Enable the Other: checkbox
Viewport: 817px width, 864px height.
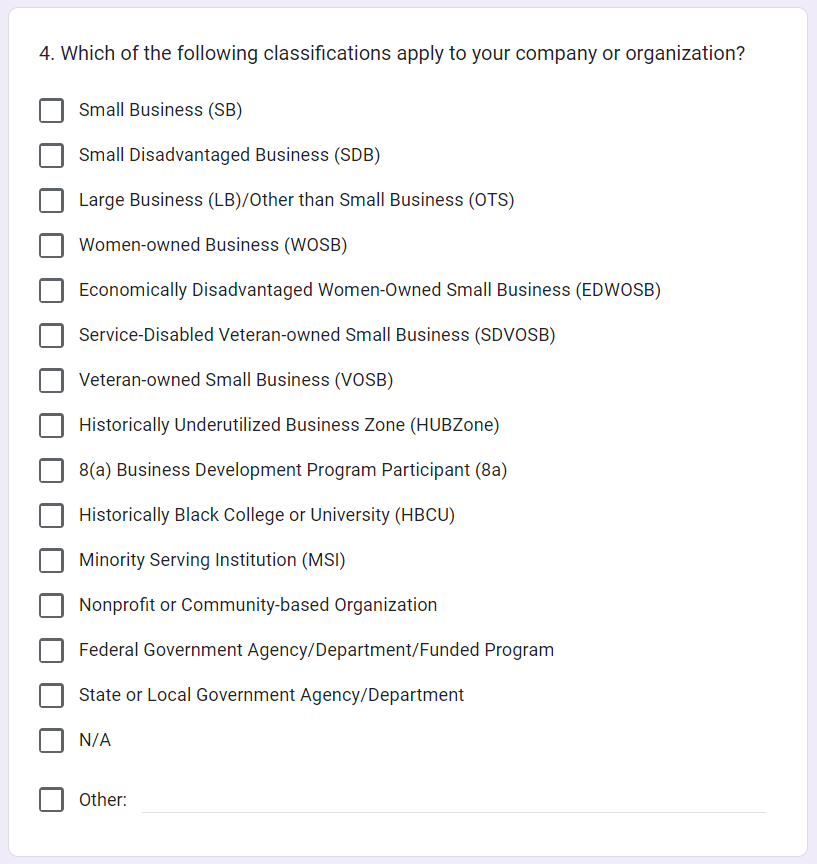click(51, 800)
